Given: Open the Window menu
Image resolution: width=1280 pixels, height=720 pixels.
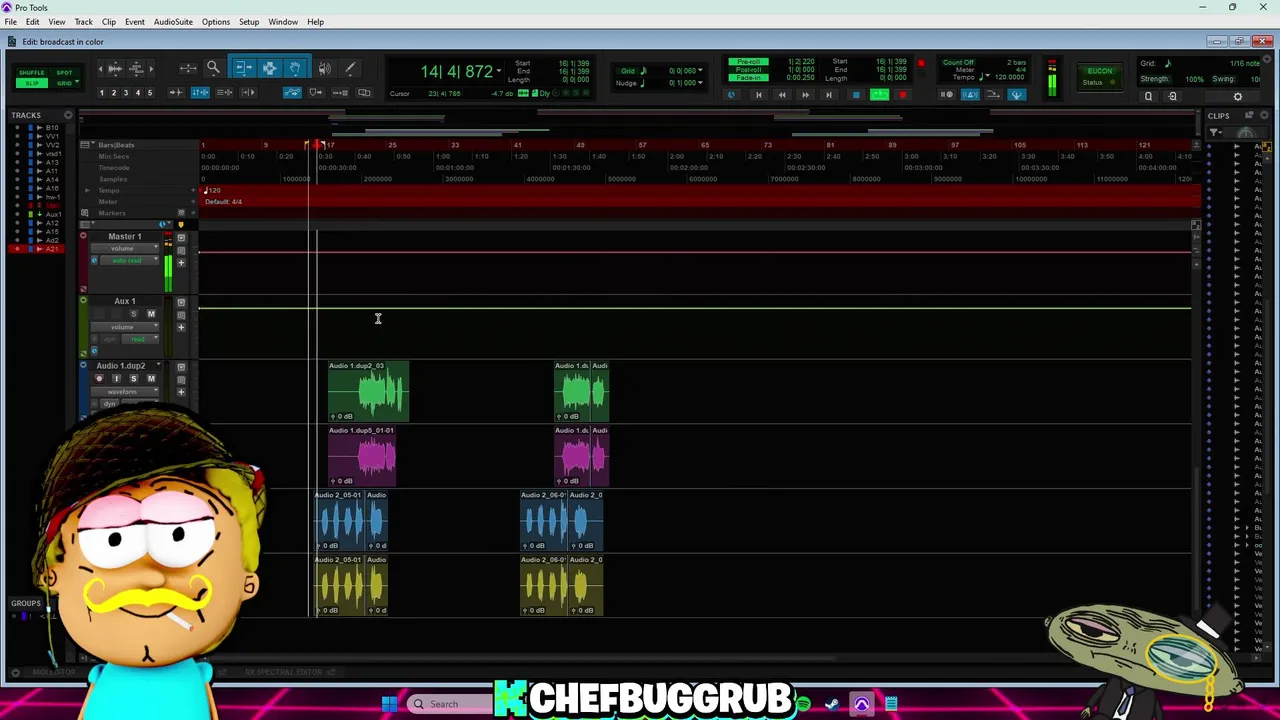Looking at the screenshot, I should coord(283,22).
